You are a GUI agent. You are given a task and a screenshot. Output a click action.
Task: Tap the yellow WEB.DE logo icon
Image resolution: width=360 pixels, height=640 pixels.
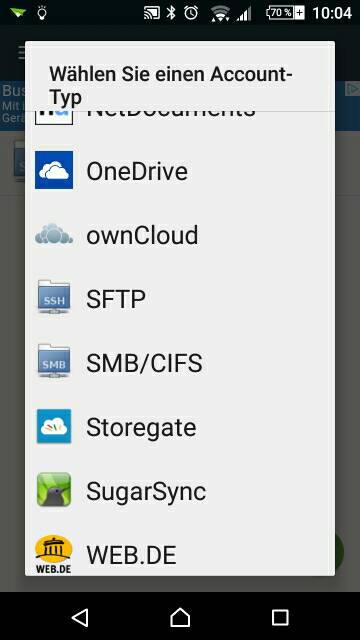[54, 554]
